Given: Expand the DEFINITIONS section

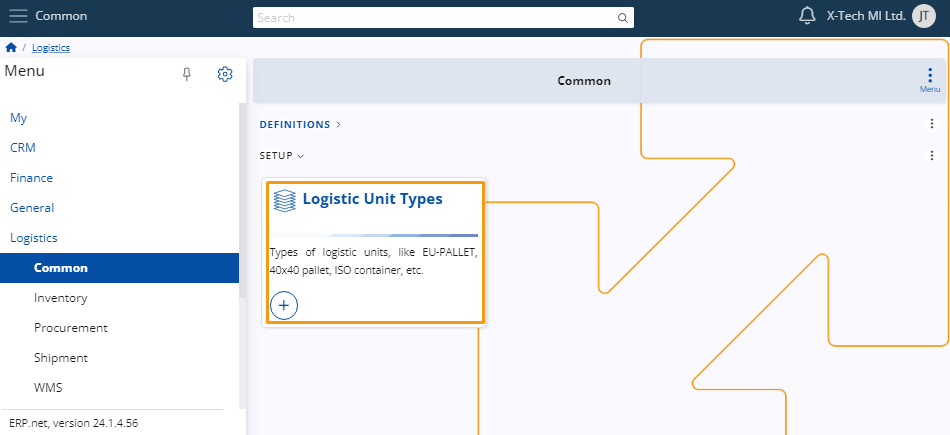Looking at the screenshot, I should (301, 124).
